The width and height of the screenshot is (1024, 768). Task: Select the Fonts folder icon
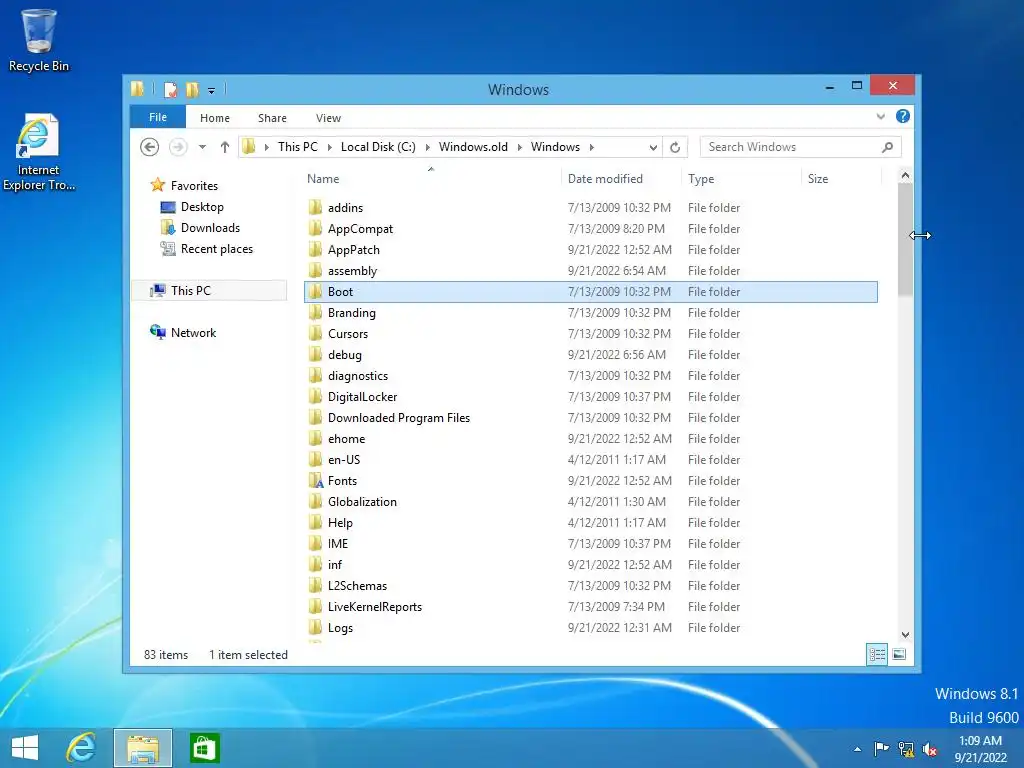(315, 481)
